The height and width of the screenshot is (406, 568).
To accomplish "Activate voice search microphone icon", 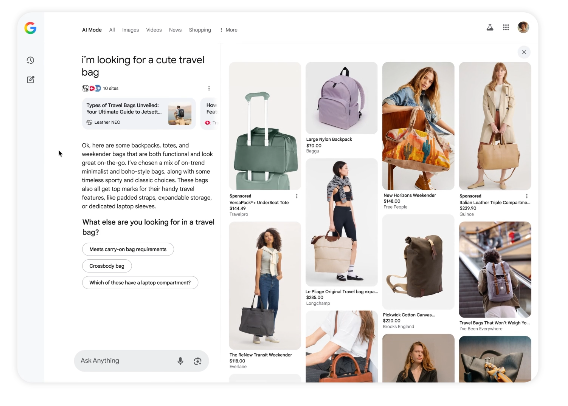I will 180,361.
